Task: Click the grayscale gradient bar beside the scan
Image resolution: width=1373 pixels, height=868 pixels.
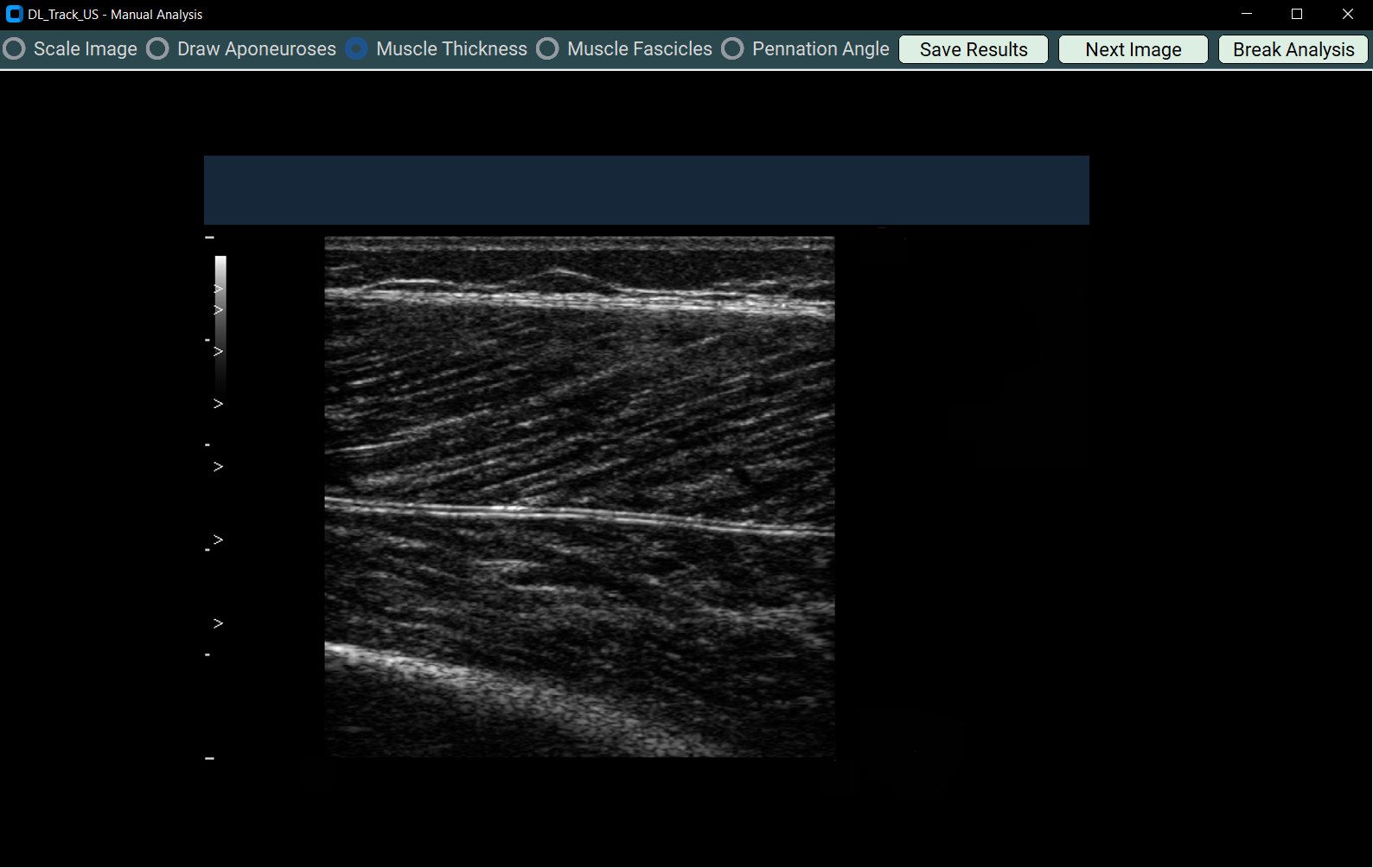Action: (220, 320)
